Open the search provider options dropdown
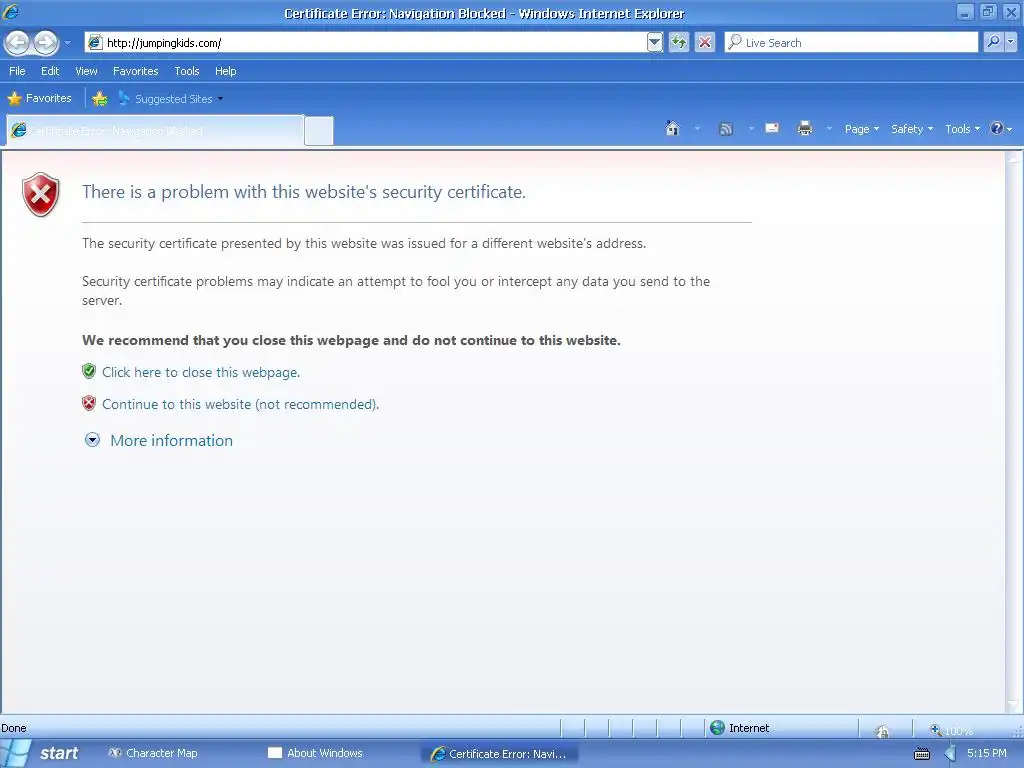This screenshot has height=768, width=1024. click(x=1011, y=43)
